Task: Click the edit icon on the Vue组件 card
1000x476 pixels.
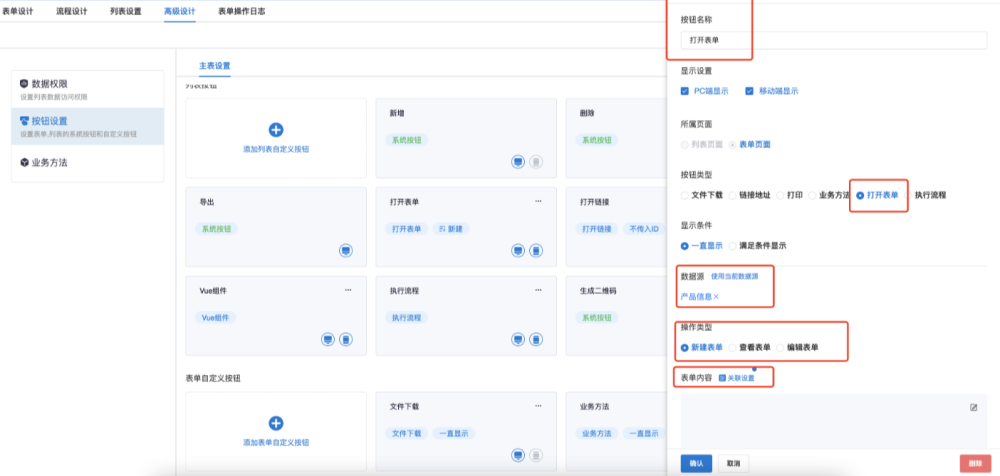Action: click(x=327, y=340)
